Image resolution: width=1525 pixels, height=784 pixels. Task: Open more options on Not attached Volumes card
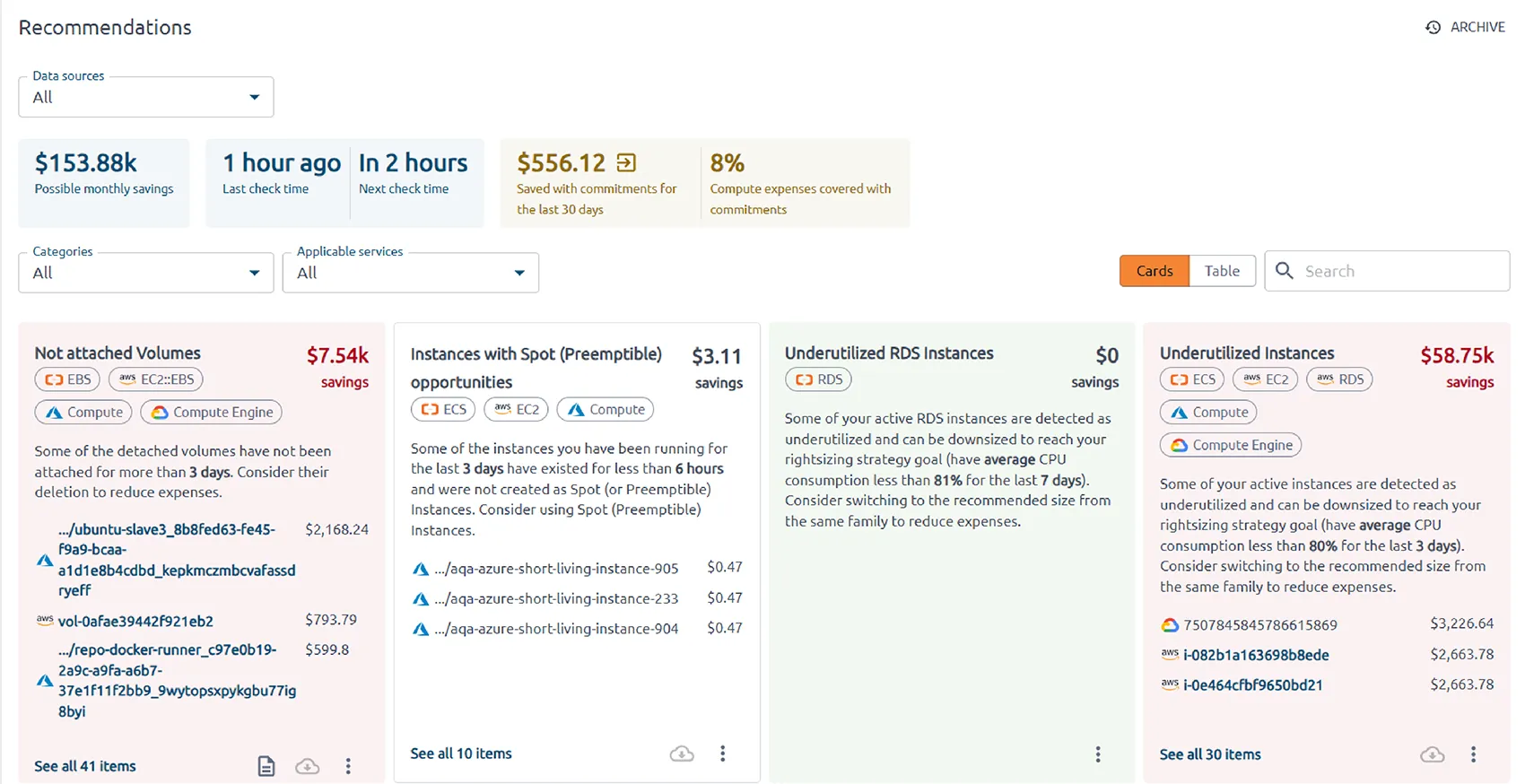tap(348, 766)
